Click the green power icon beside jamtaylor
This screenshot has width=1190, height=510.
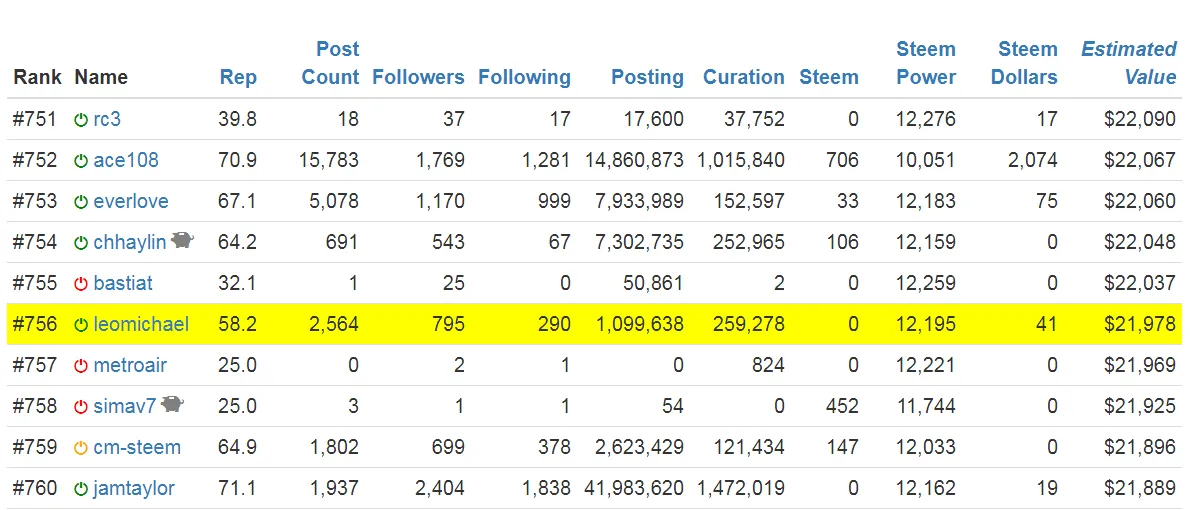81,489
